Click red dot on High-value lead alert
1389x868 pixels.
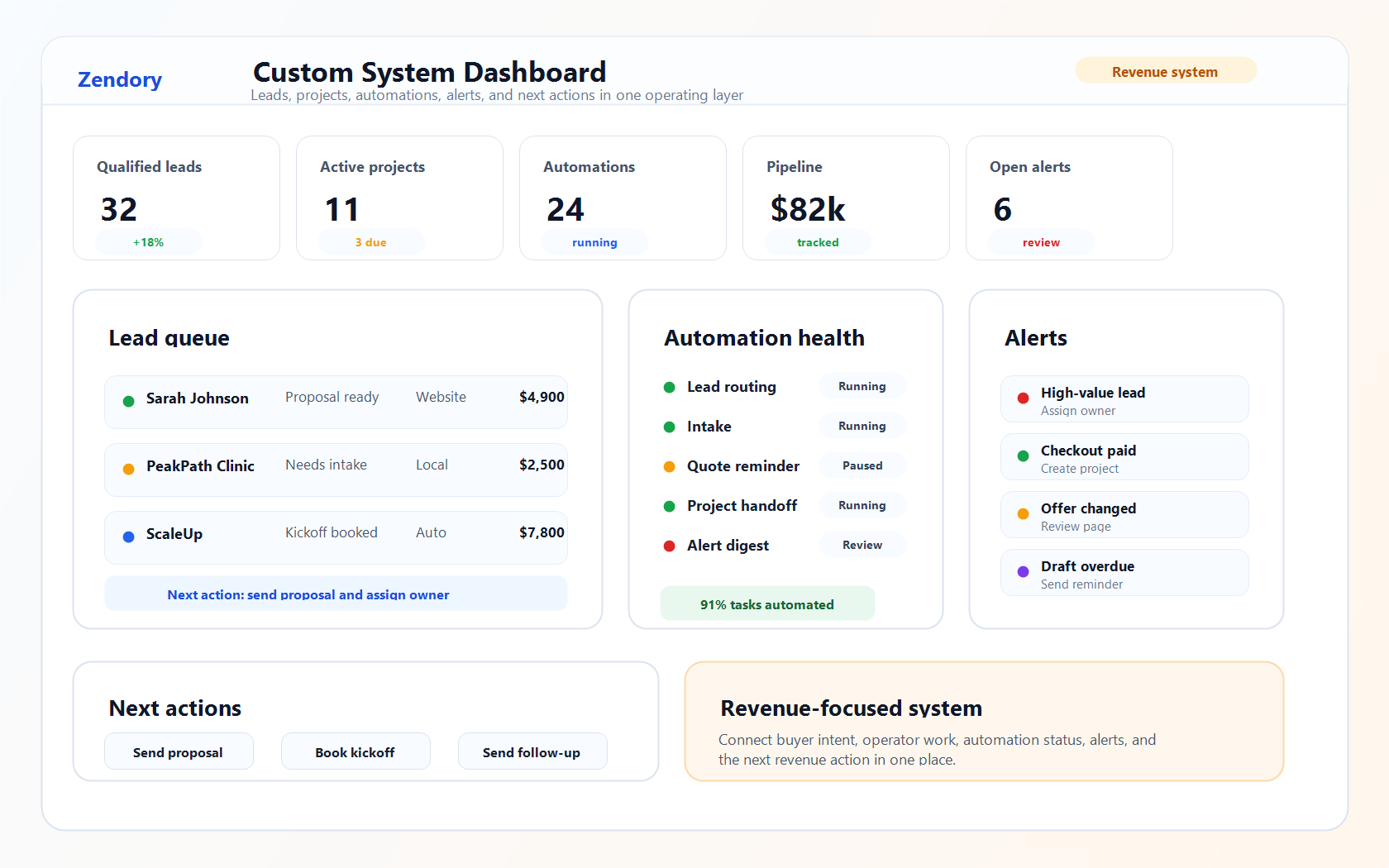(x=1023, y=398)
